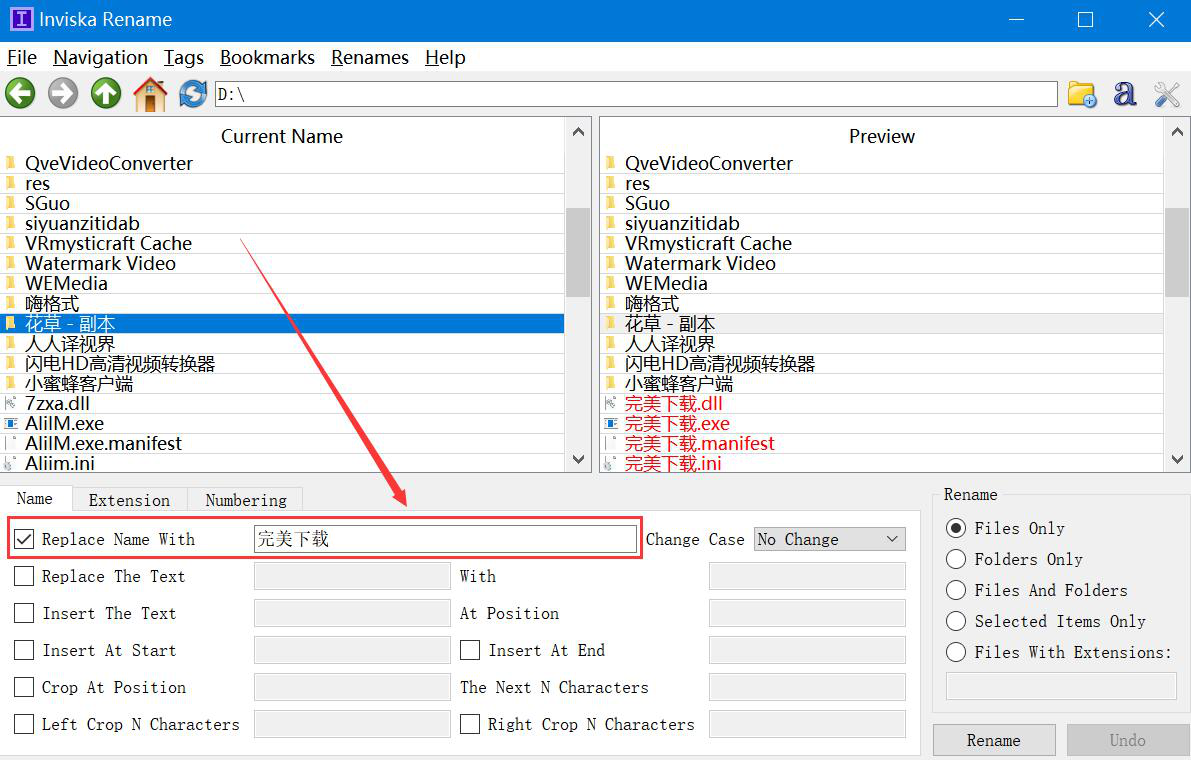Open the Navigation menu
Viewport: 1191px width, 760px height.
coord(100,58)
